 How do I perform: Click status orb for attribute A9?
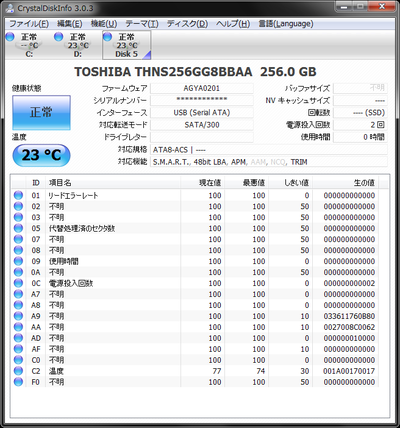18,316
